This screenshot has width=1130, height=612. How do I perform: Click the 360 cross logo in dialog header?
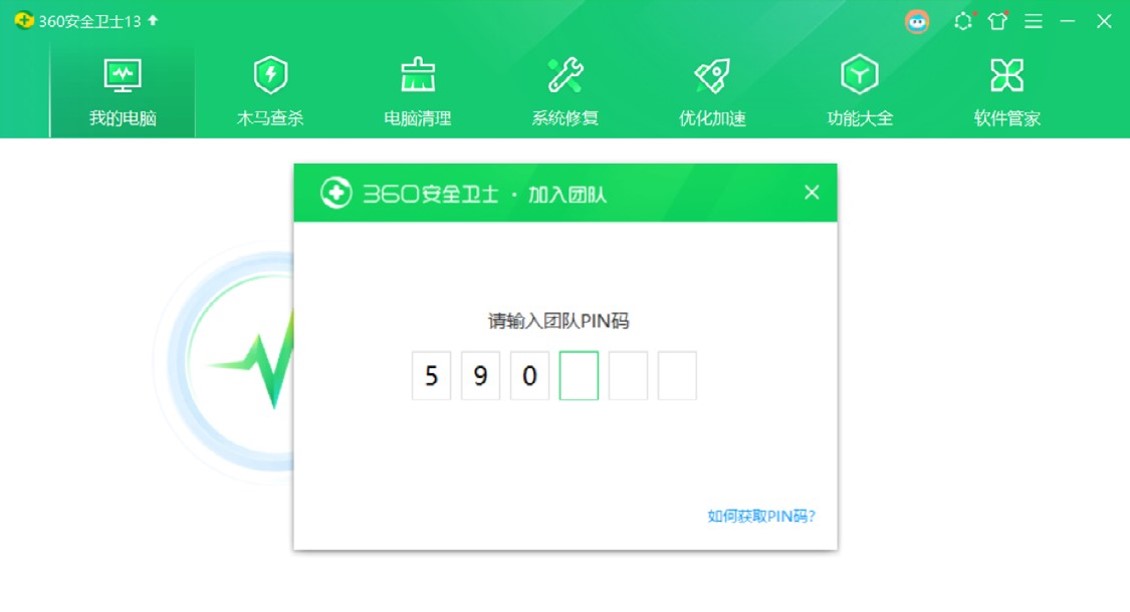click(336, 193)
